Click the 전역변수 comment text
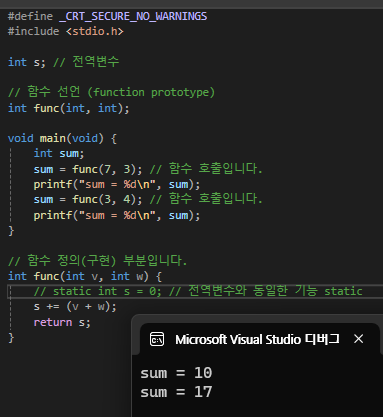The image size is (383, 417). coord(96,61)
